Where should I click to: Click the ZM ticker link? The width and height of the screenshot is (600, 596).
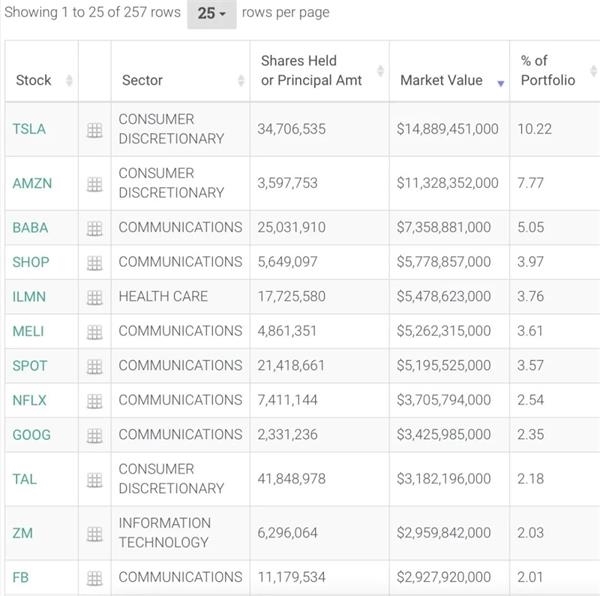coord(23,533)
